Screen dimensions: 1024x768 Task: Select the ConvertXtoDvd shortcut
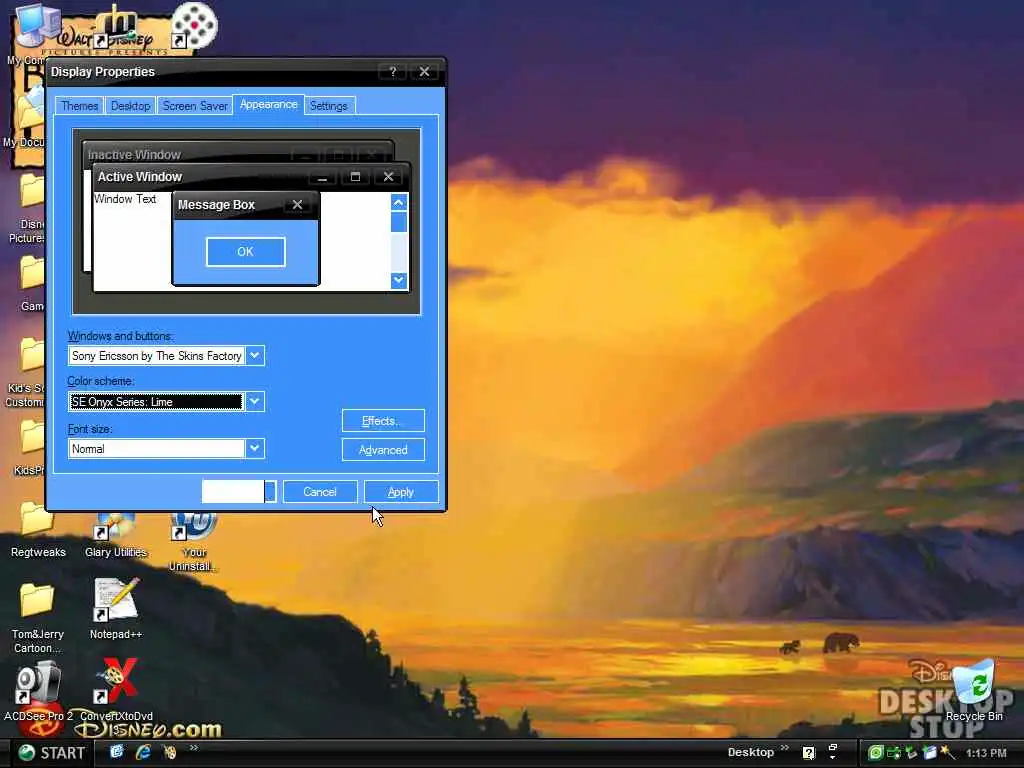click(116, 690)
